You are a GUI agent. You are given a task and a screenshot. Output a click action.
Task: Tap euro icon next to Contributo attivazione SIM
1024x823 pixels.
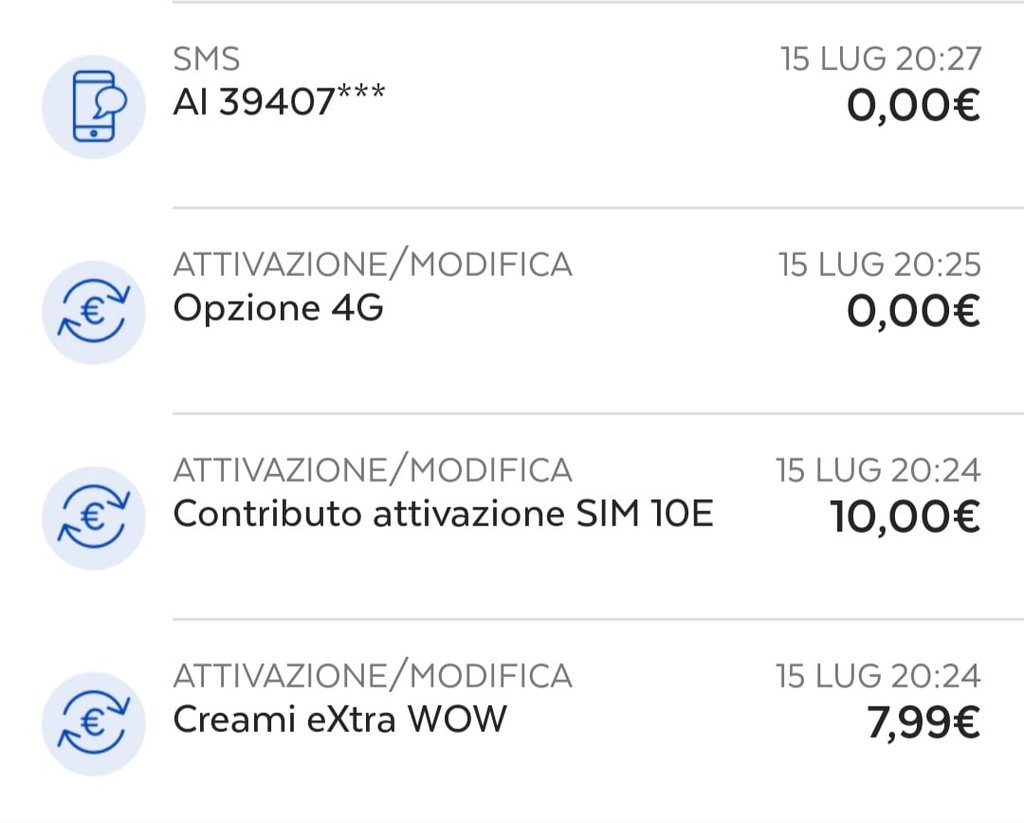[x=93, y=518]
